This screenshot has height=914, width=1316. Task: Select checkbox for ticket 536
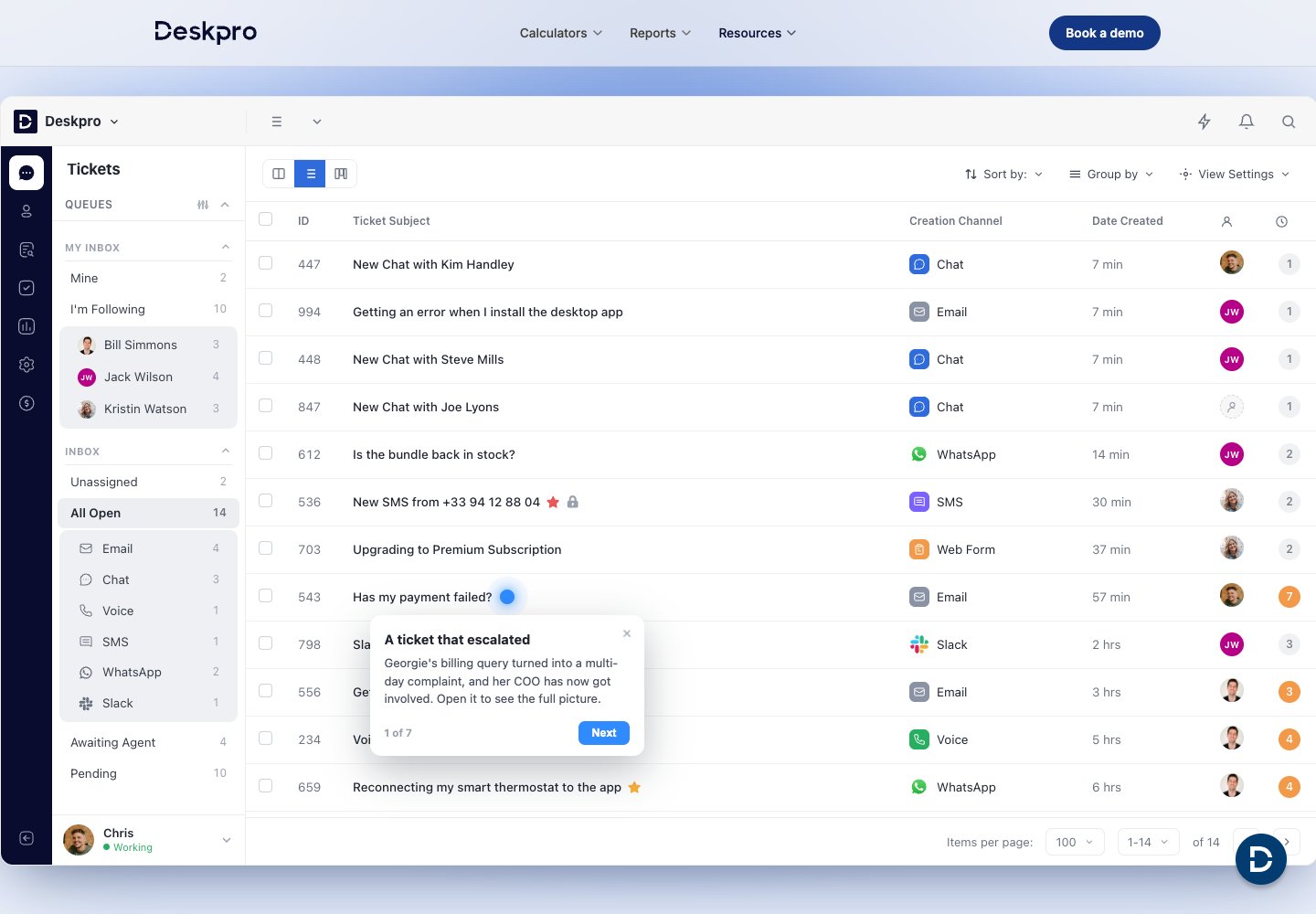266,501
